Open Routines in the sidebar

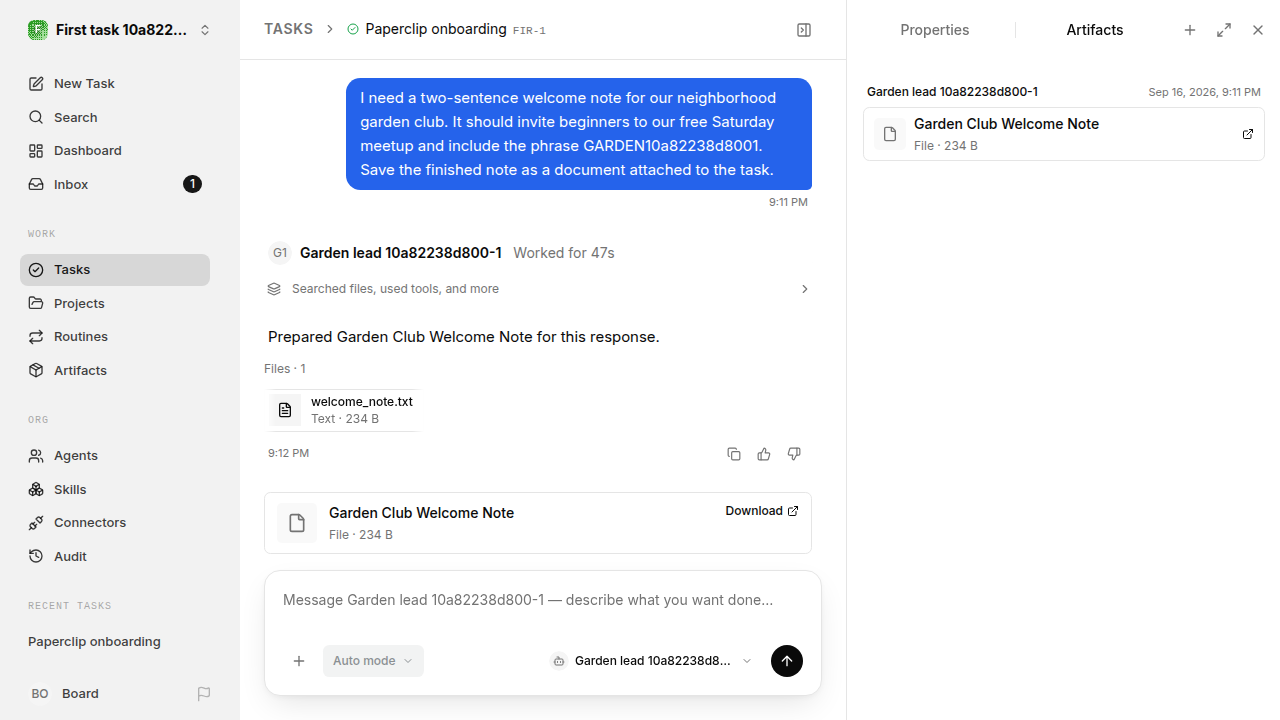pyautogui.click(x=115, y=337)
